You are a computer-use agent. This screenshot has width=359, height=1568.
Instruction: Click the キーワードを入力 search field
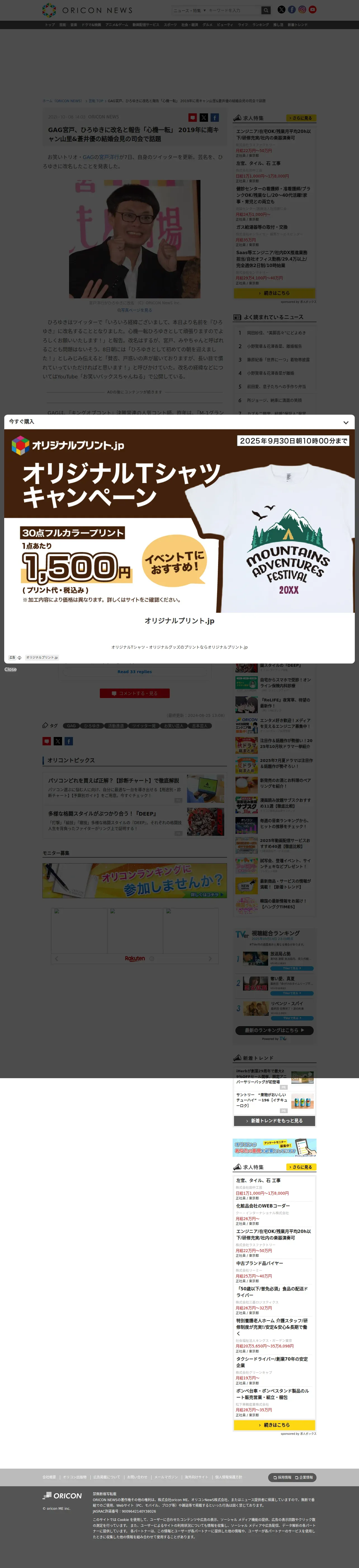point(234,10)
